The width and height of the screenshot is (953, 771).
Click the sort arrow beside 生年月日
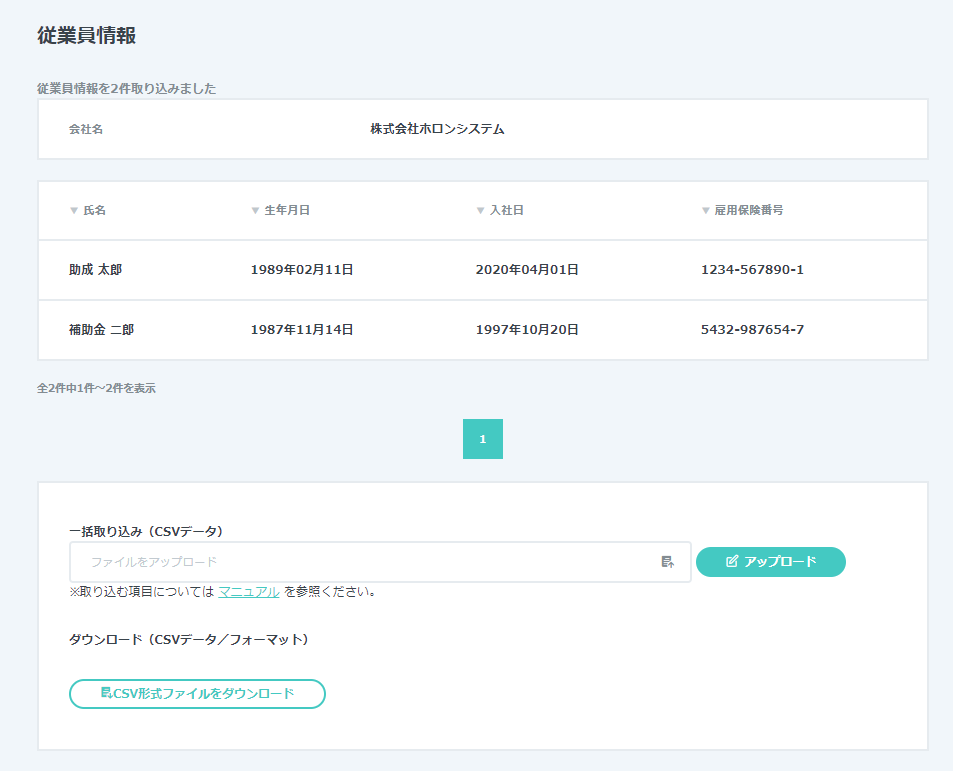click(255, 211)
